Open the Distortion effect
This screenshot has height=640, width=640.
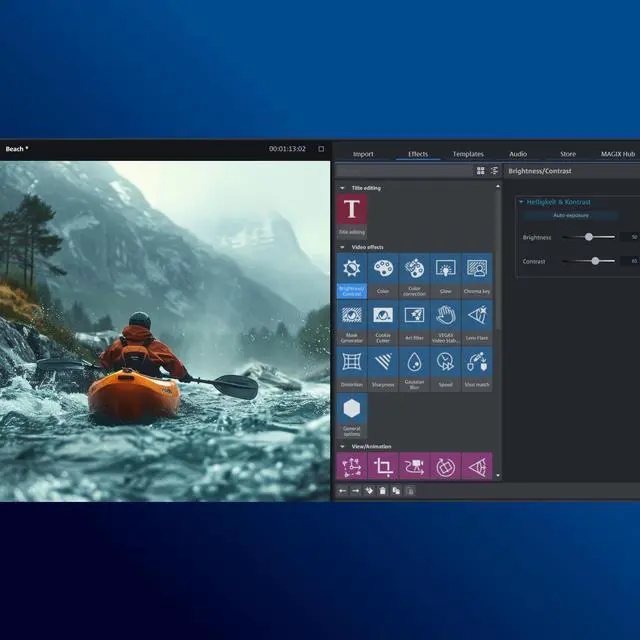(352, 369)
